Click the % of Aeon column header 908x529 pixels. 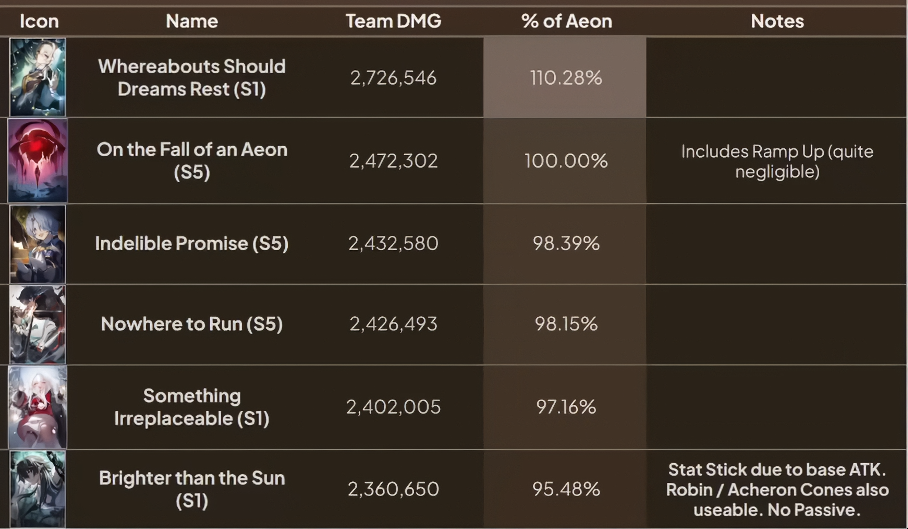tap(566, 21)
